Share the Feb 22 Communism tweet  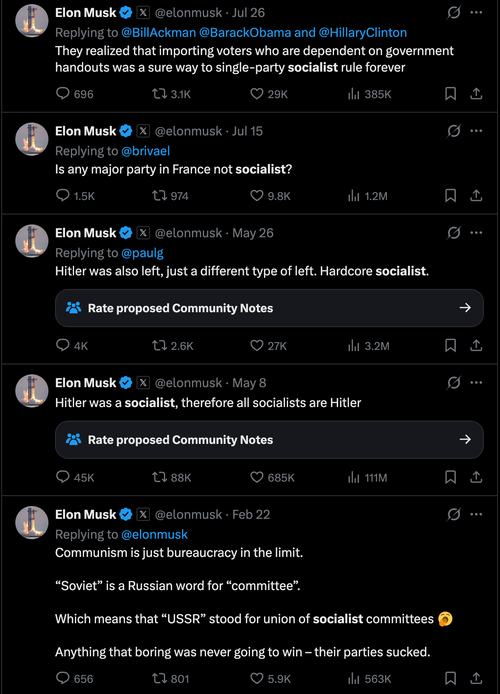click(476, 678)
